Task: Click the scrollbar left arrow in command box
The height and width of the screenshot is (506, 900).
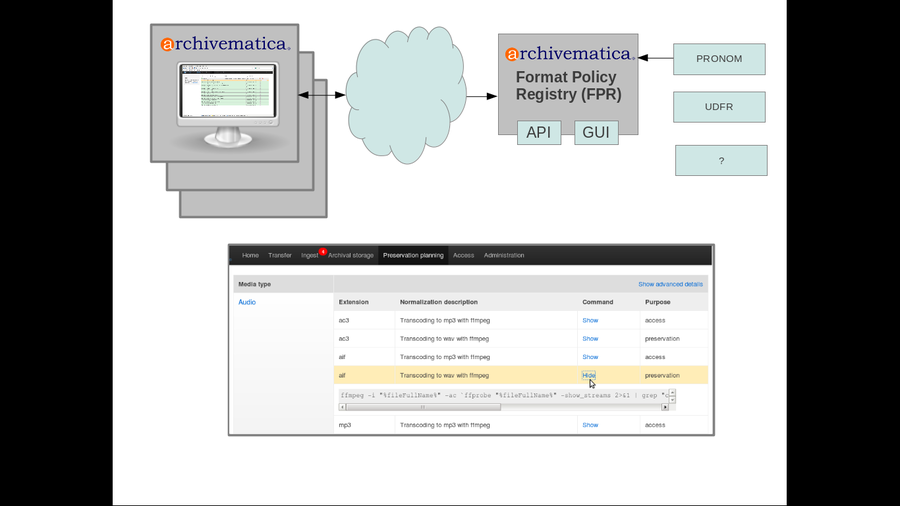Action: (342, 407)
